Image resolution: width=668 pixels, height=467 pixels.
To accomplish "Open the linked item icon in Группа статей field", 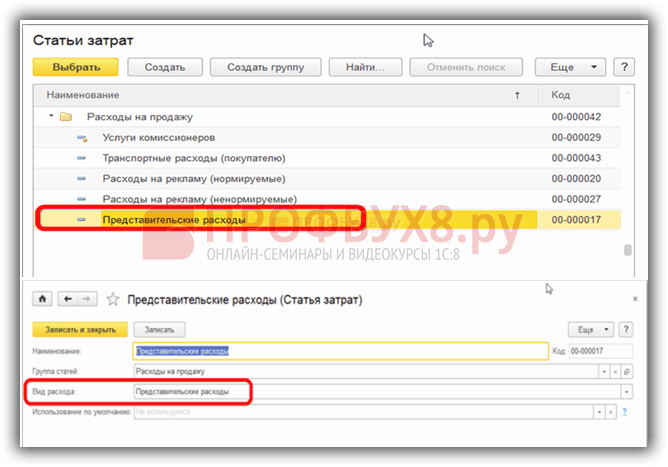I will click(x=627, y=371).
